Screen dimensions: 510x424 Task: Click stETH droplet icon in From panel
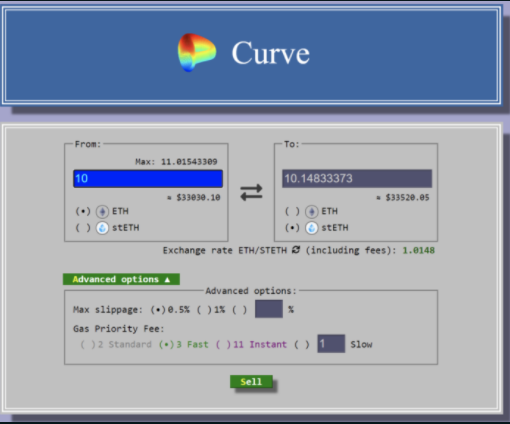click(102, 228)
